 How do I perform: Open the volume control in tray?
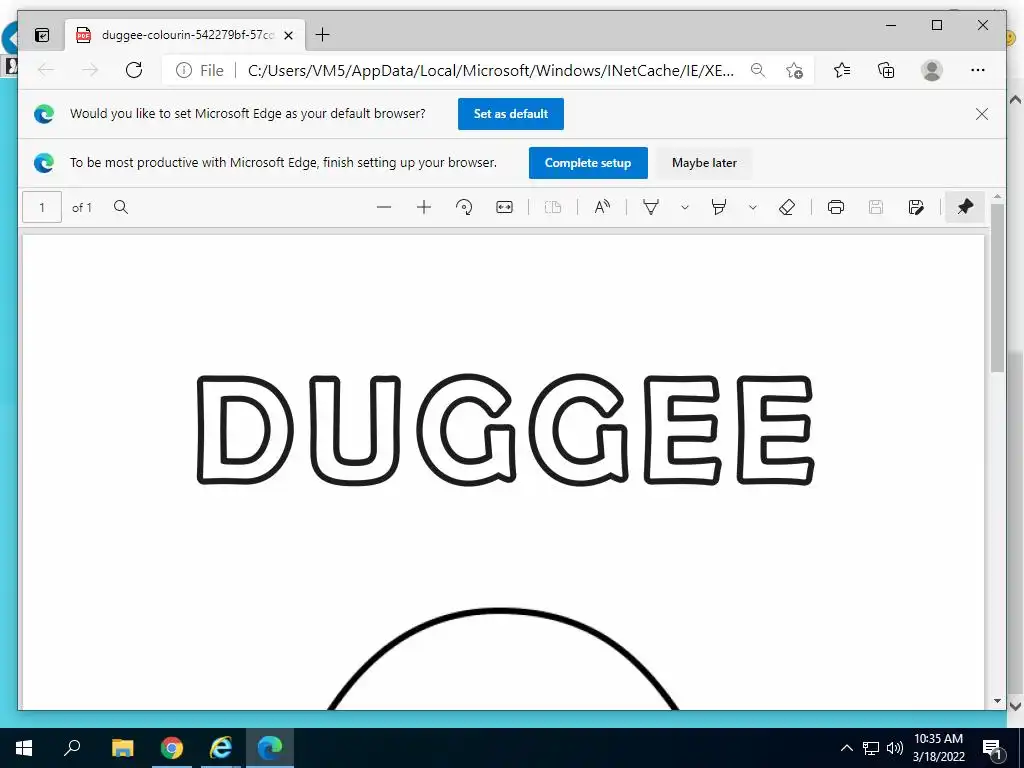click(x=895, y=748)
